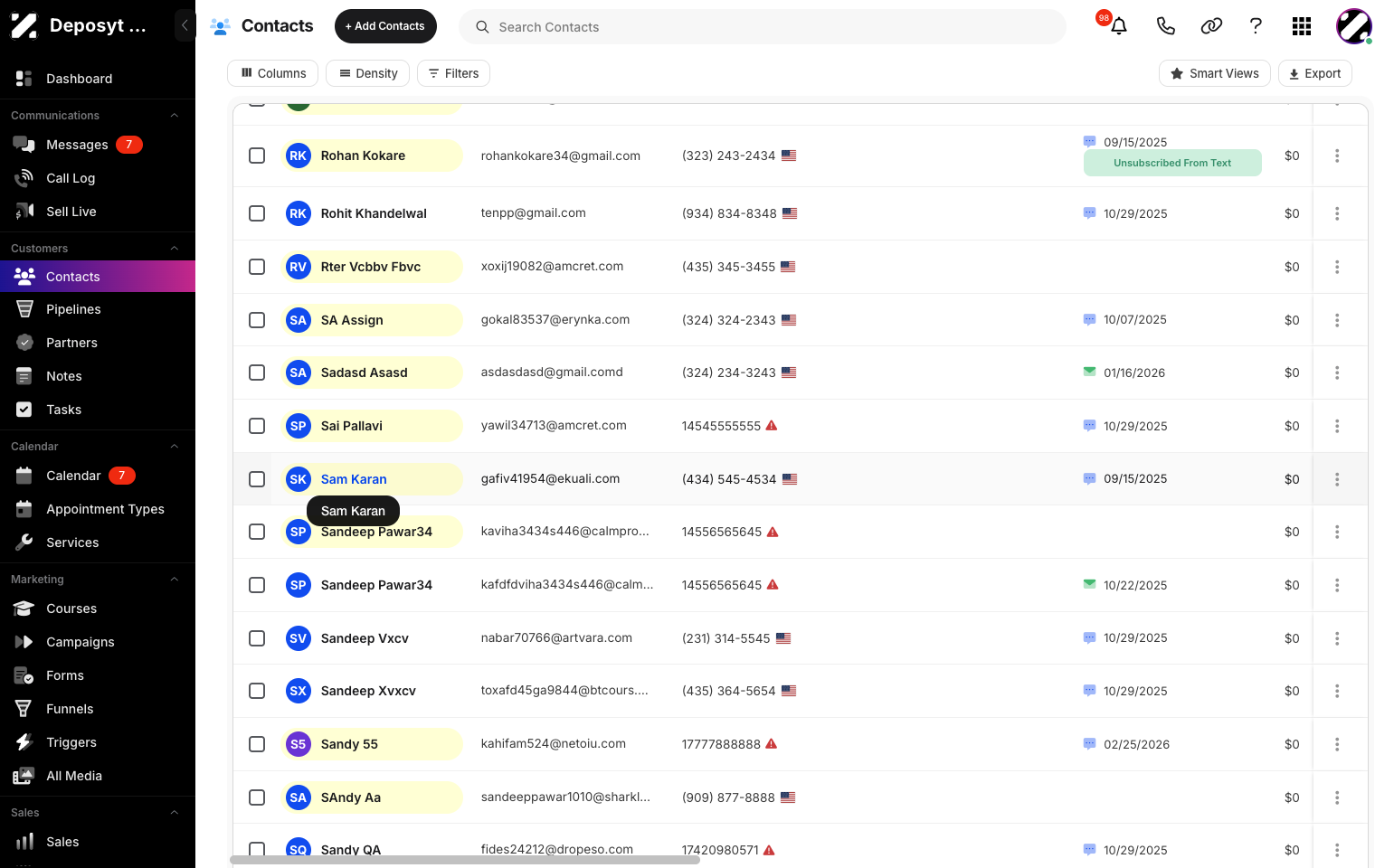Click the horizontal scrollbar under the table
The image size is (1394, 868).
[x=465, y=860]
